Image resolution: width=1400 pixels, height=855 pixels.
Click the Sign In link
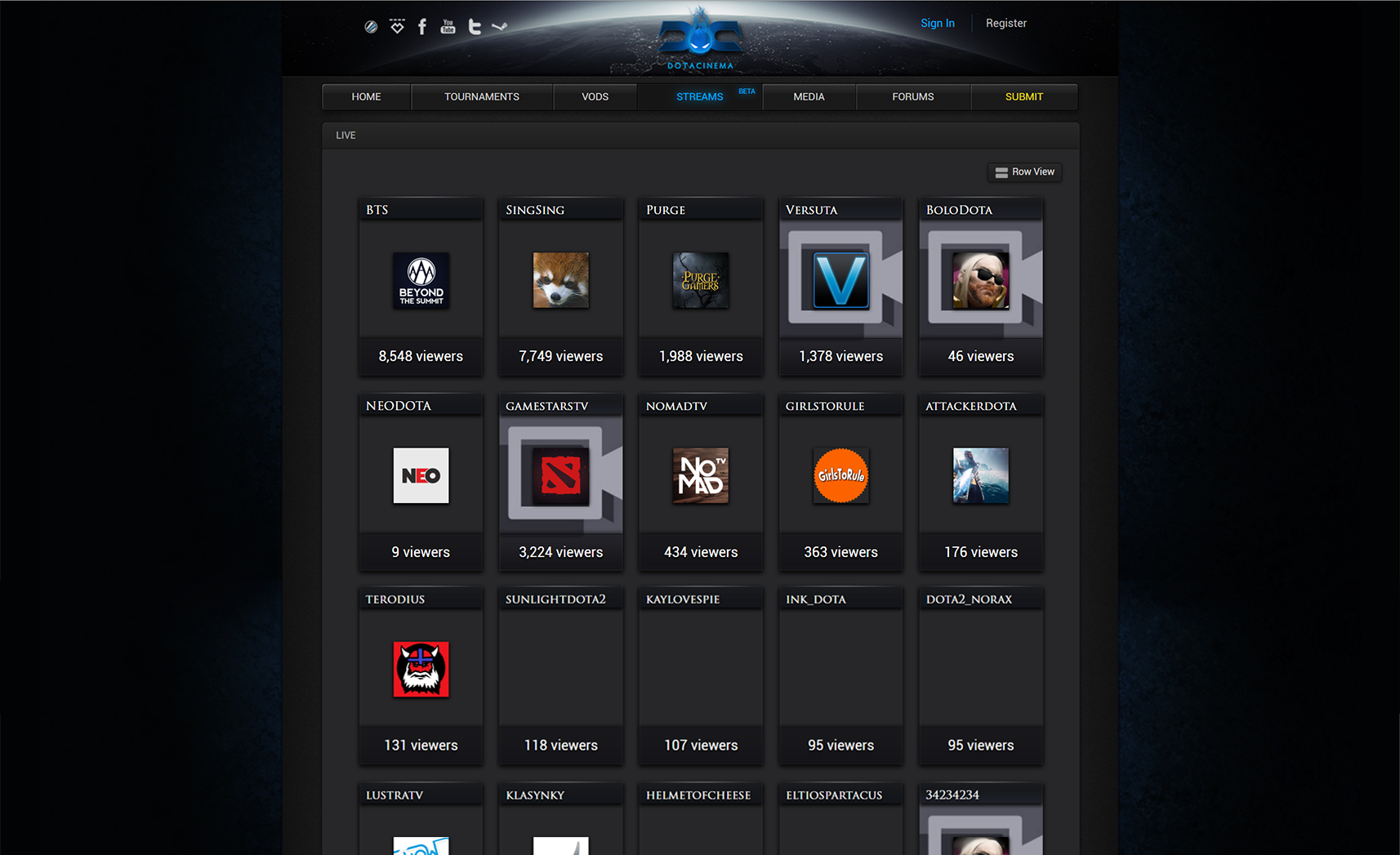[x=937, y=23]
